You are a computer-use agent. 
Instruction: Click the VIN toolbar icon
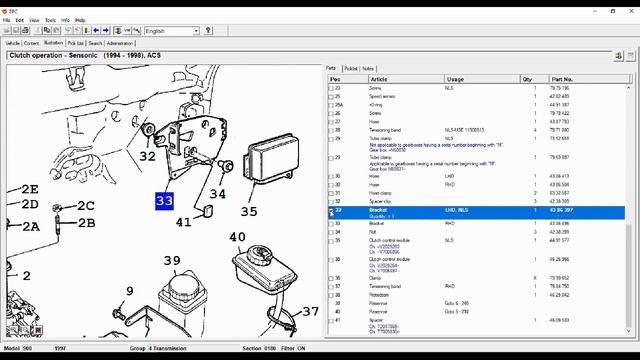(127, 31)
